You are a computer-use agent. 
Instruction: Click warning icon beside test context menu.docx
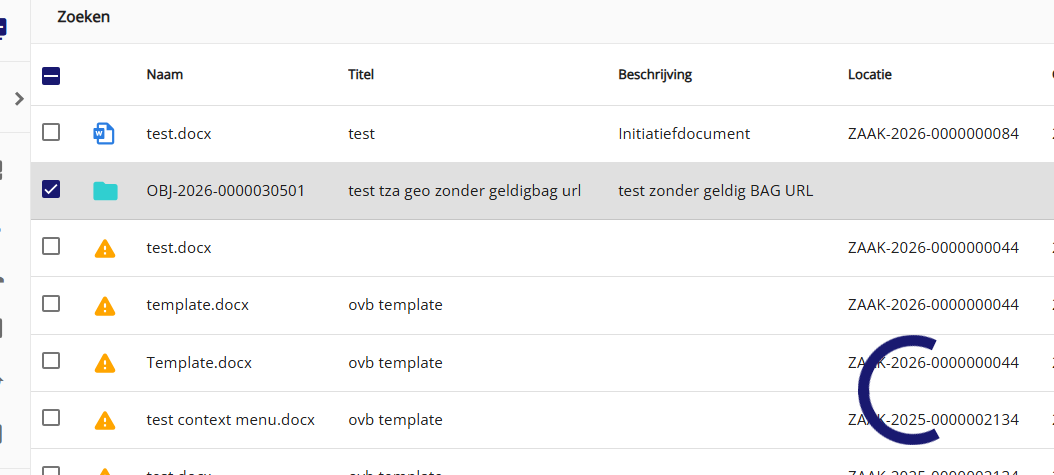[104, 420]
